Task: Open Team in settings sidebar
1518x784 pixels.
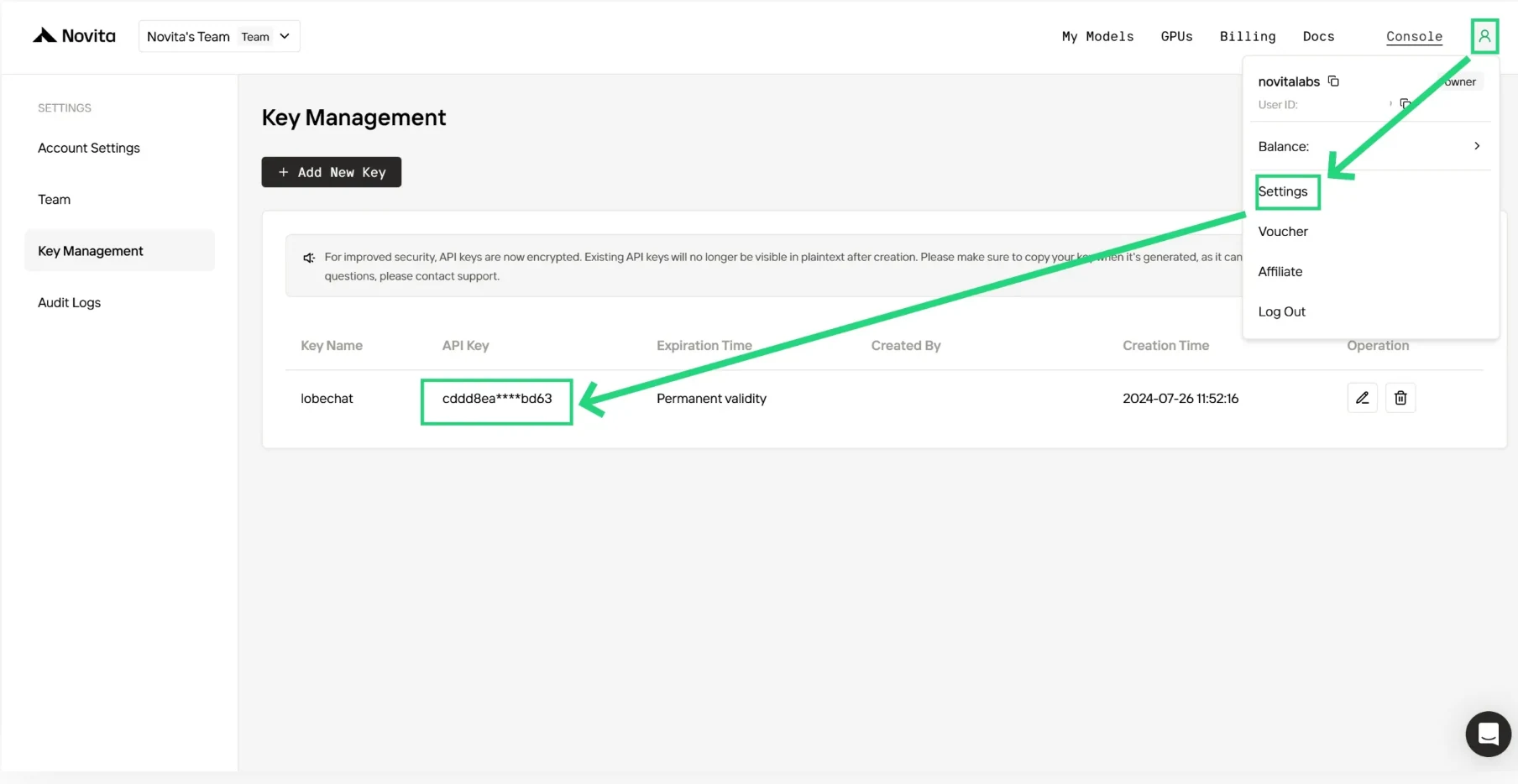Action: pos(54,200)
